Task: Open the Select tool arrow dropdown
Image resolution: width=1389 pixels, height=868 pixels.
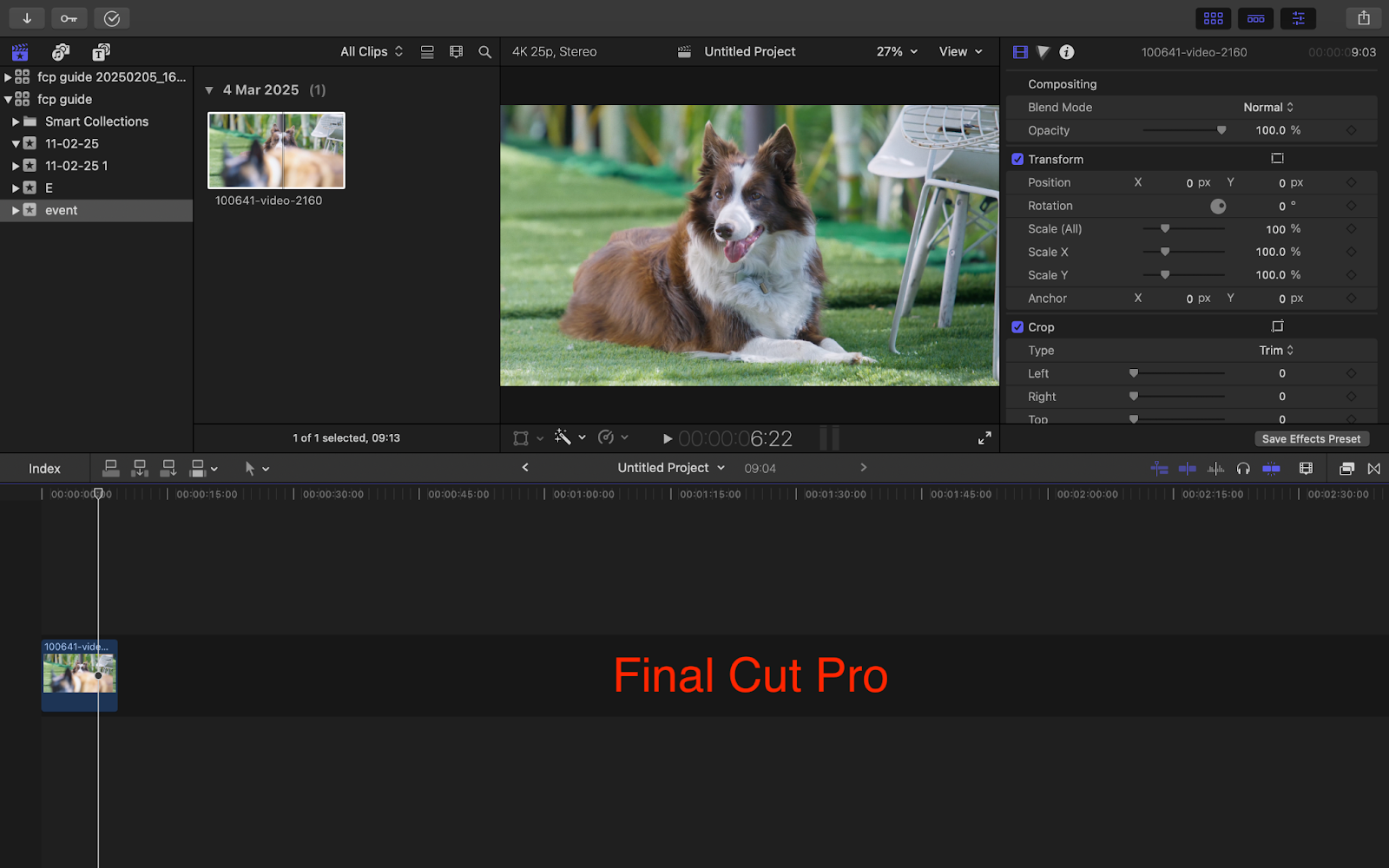Action: coord(257,469)
